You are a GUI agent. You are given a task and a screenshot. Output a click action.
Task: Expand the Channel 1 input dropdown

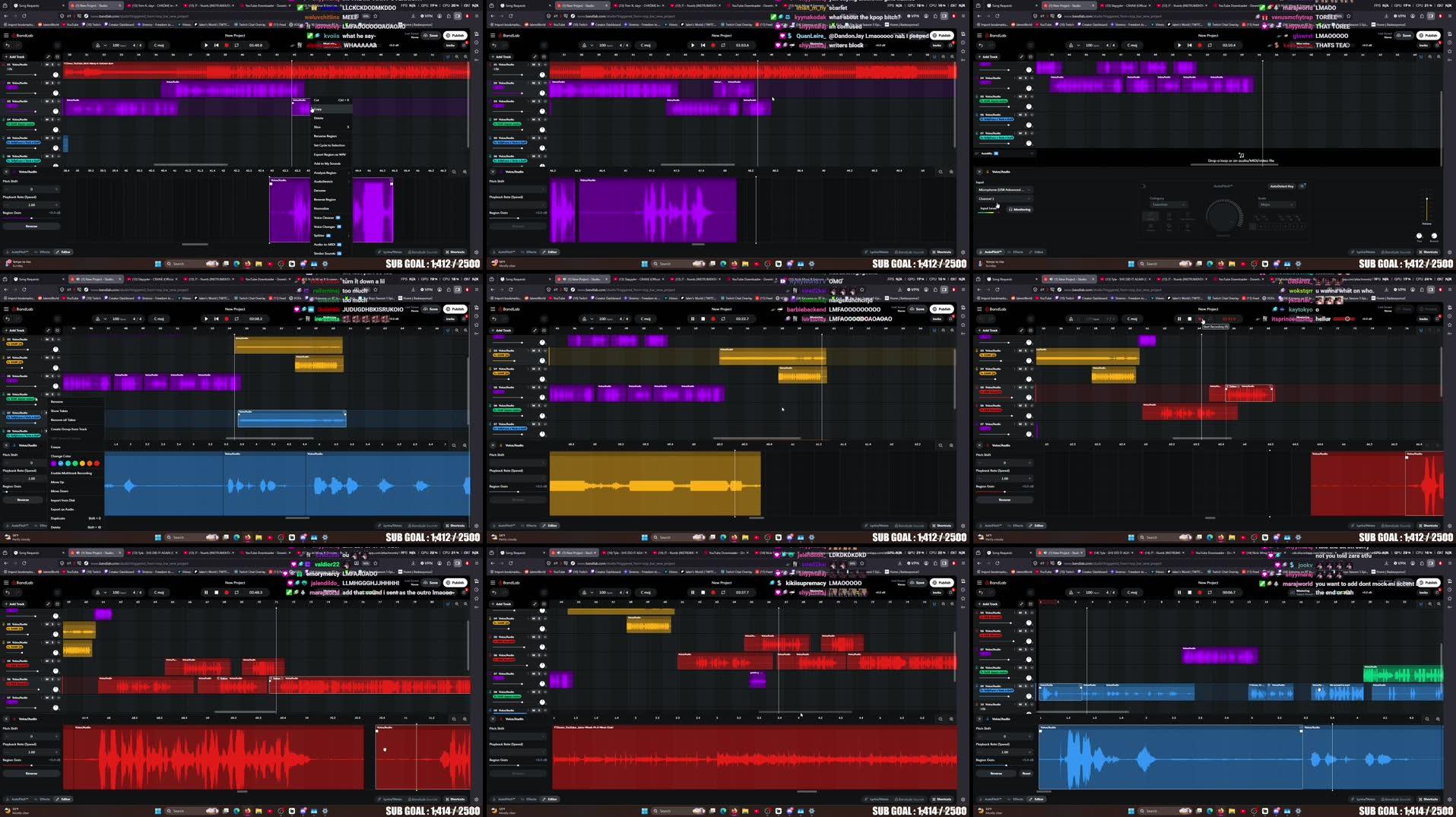pos(1003,199)
